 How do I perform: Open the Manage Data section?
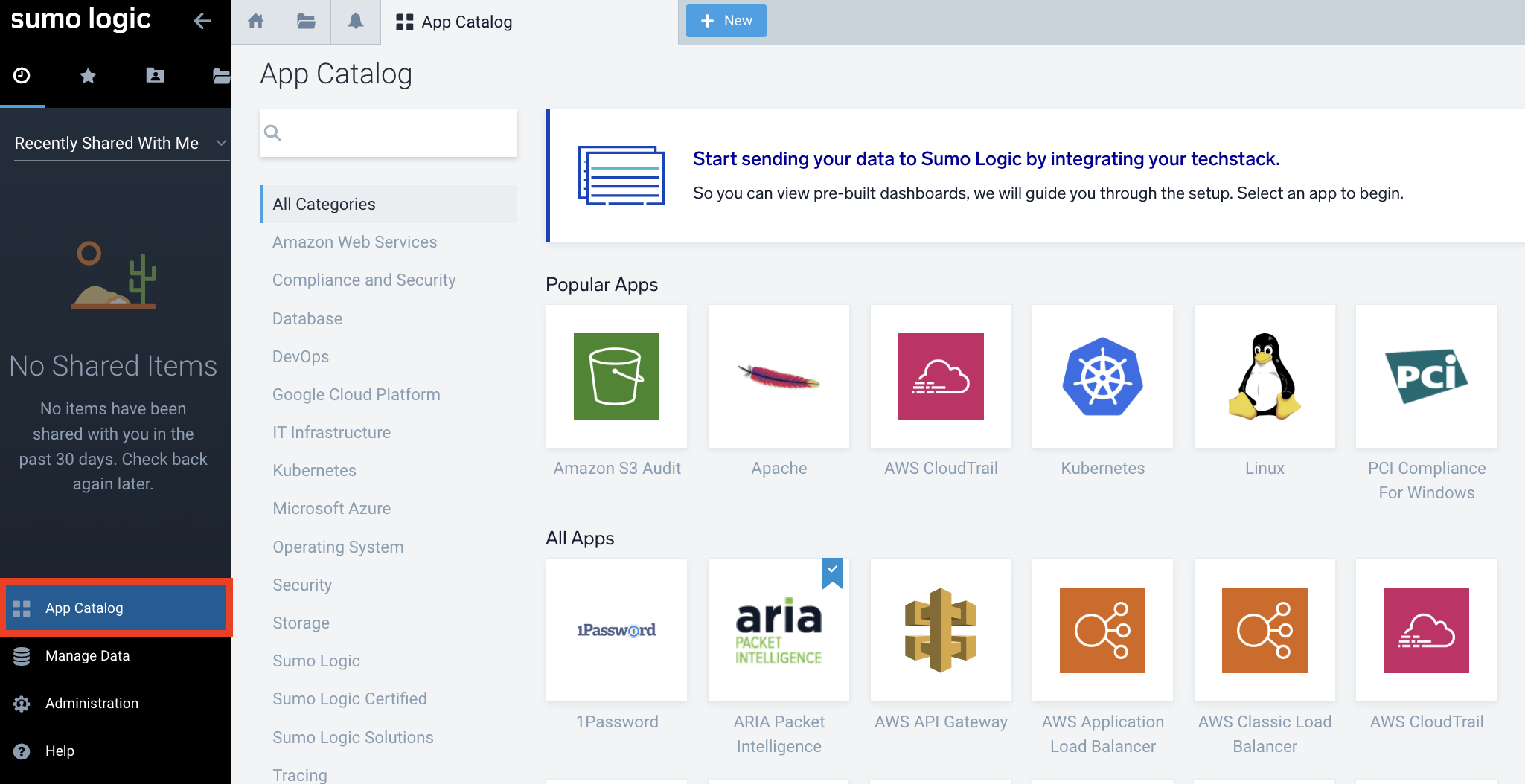(x=87, y=655)
